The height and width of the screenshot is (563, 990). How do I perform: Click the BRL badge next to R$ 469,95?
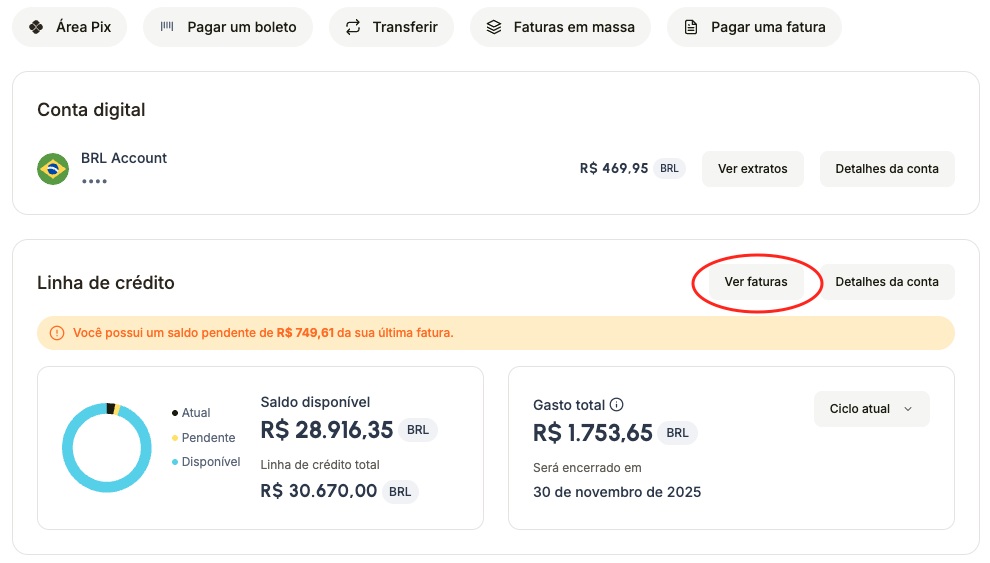pos(669,169)
